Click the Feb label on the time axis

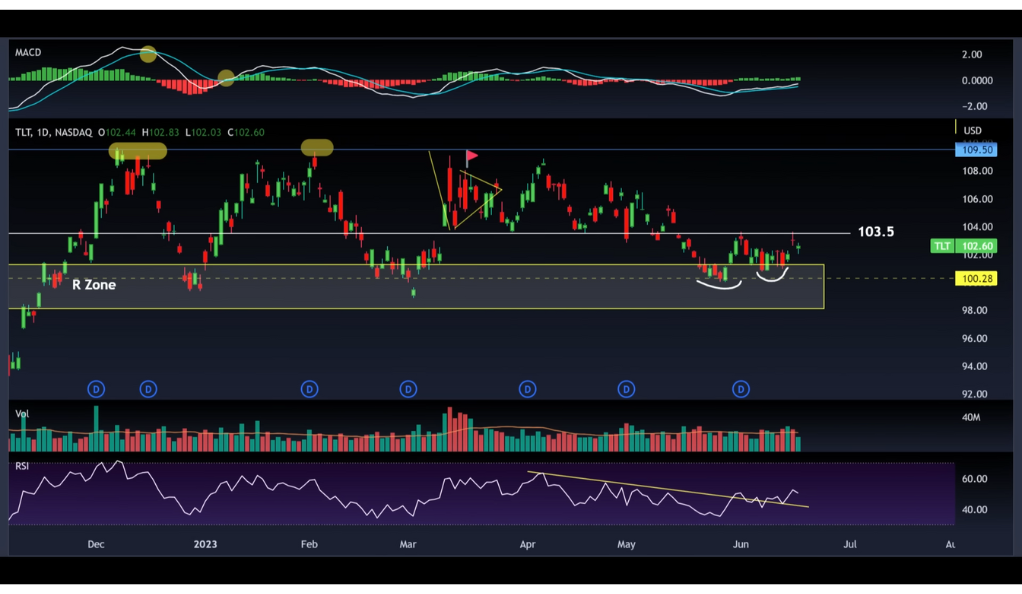(309, 544)
